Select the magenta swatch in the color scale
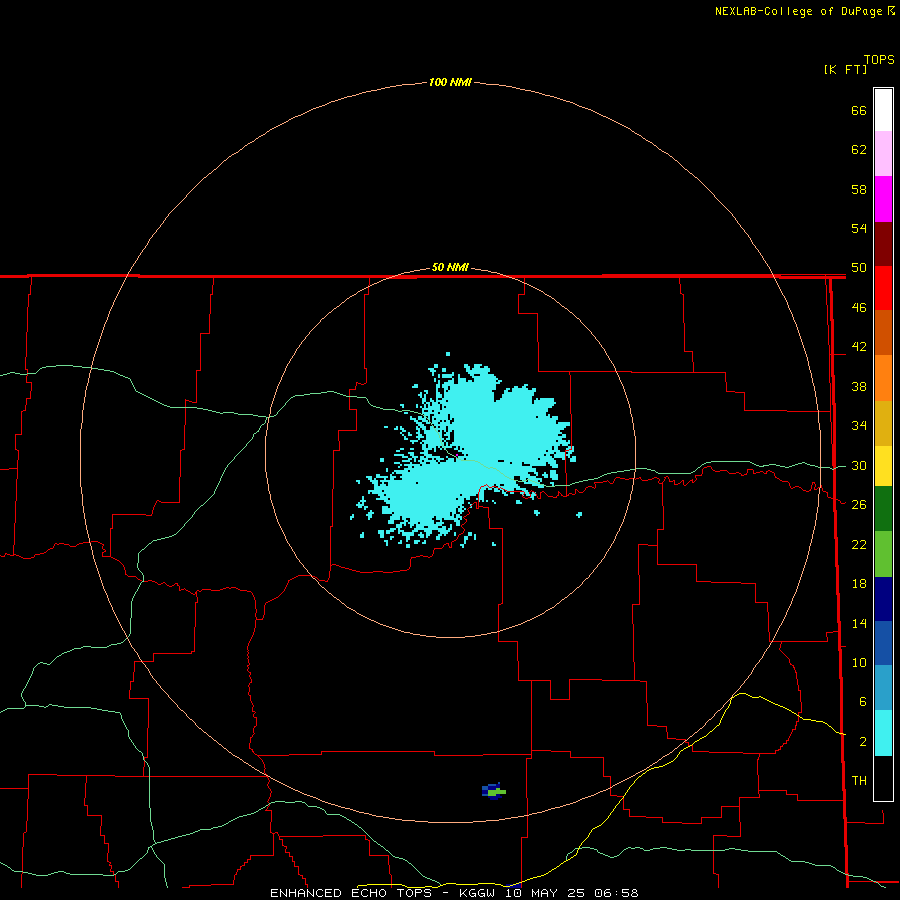The height and width of the screenshot is (900, 900). [883, 199]
